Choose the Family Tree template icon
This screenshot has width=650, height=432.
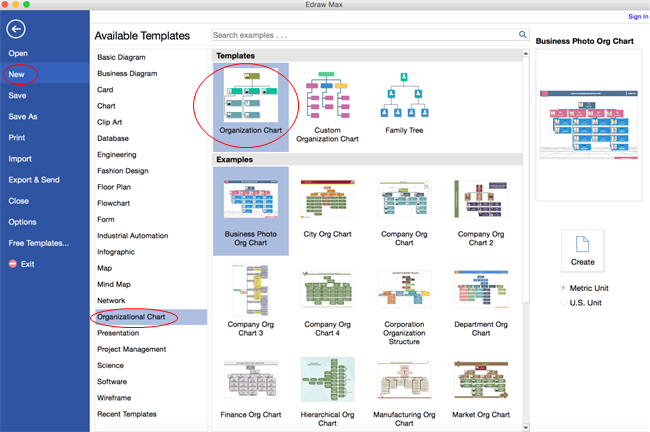click(x=404, y=95)
